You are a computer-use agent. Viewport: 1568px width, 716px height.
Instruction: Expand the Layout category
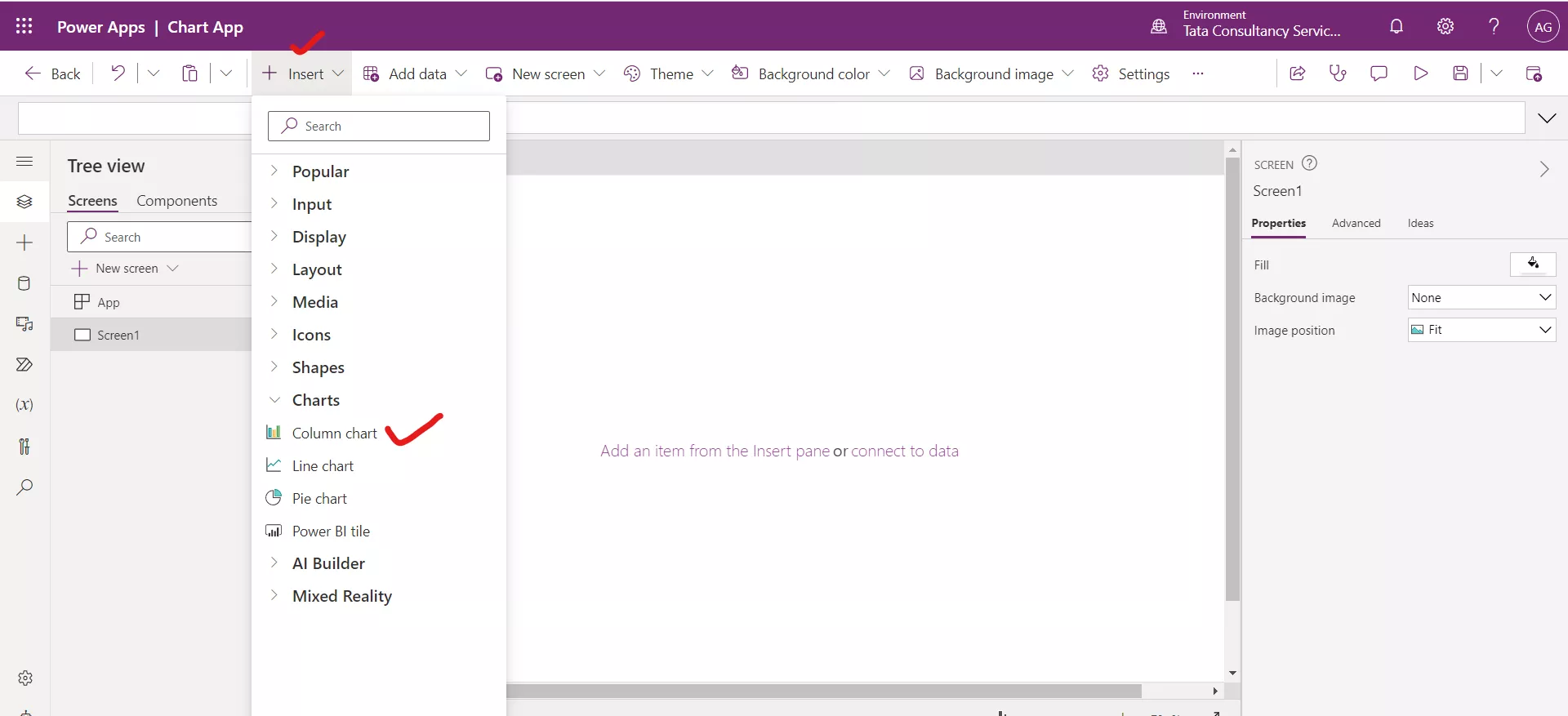274,269
